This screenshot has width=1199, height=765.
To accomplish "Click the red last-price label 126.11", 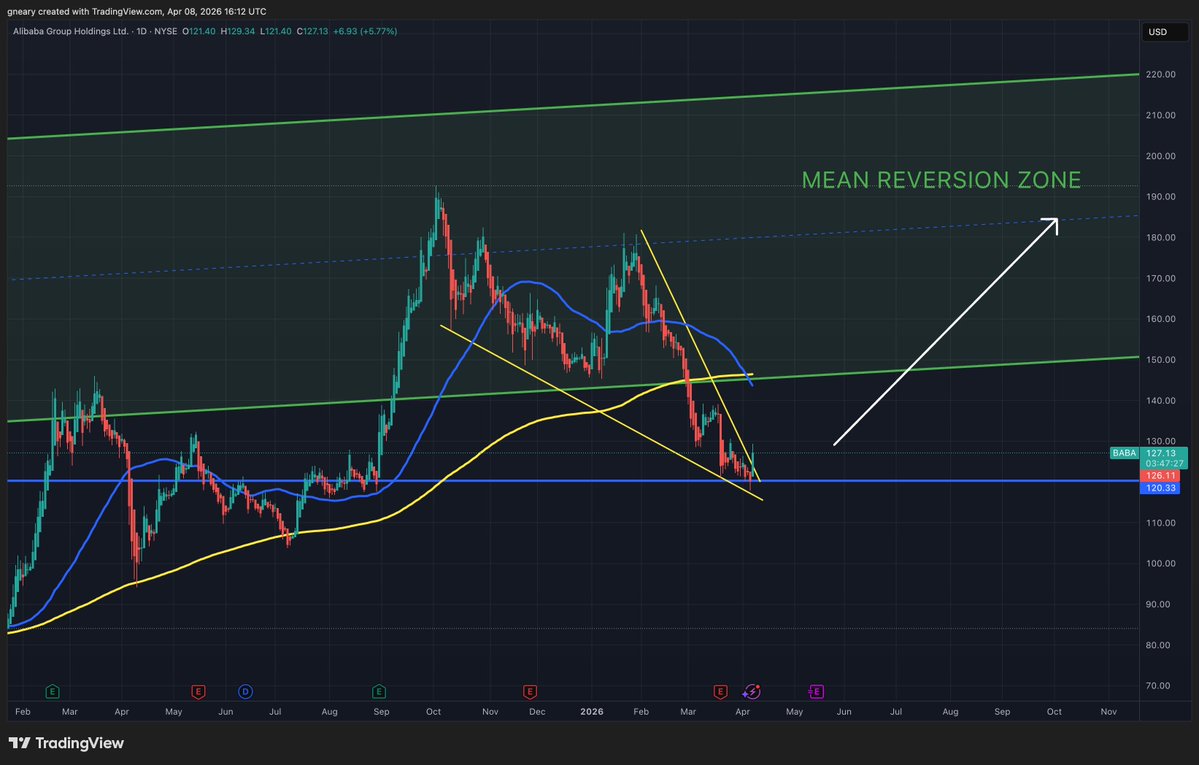I will (1160, 476).
